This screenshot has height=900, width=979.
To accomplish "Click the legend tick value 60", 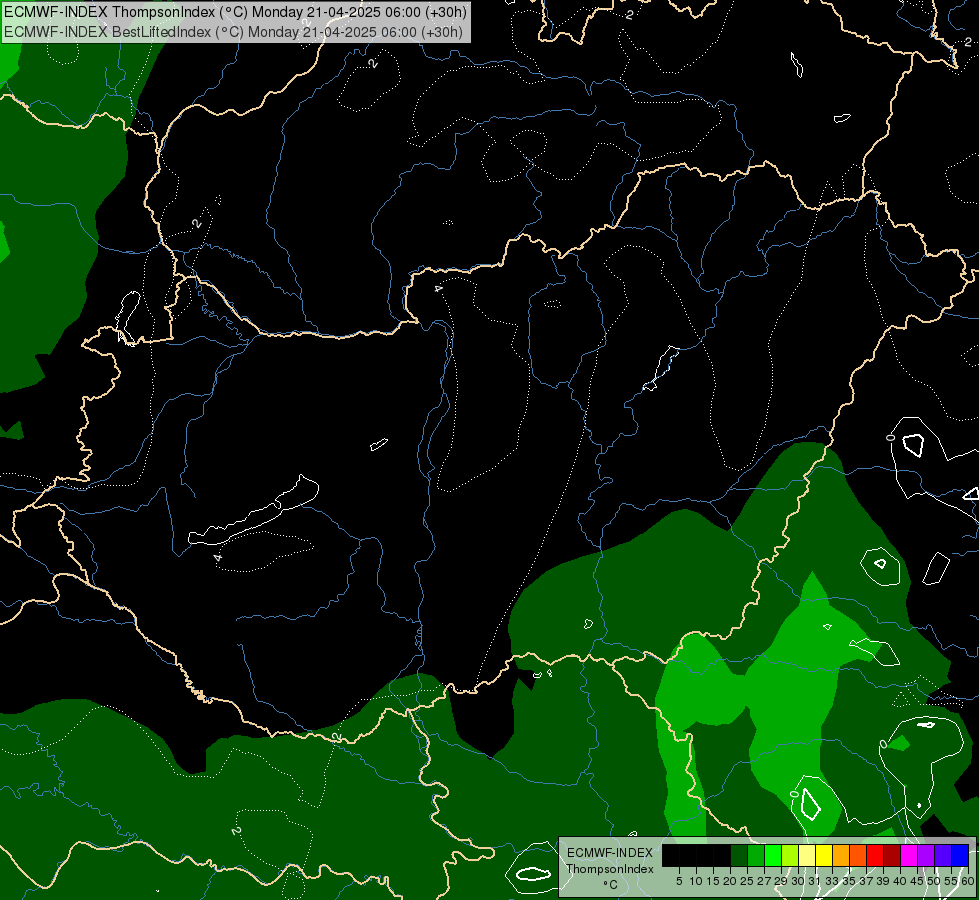I will point(967,881).
